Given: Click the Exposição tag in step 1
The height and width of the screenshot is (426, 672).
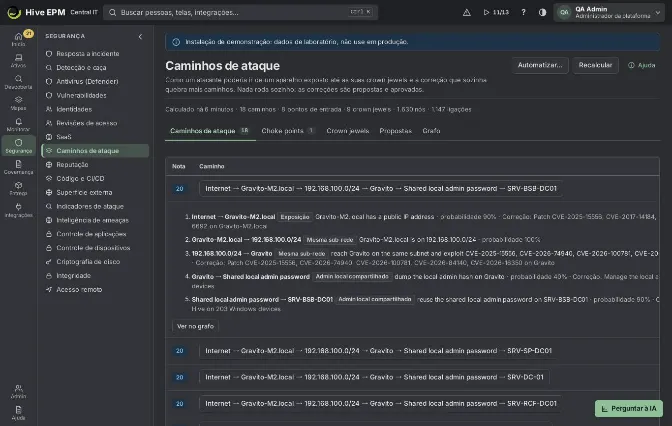Looking at the screenshot, I should pos(295,217).
